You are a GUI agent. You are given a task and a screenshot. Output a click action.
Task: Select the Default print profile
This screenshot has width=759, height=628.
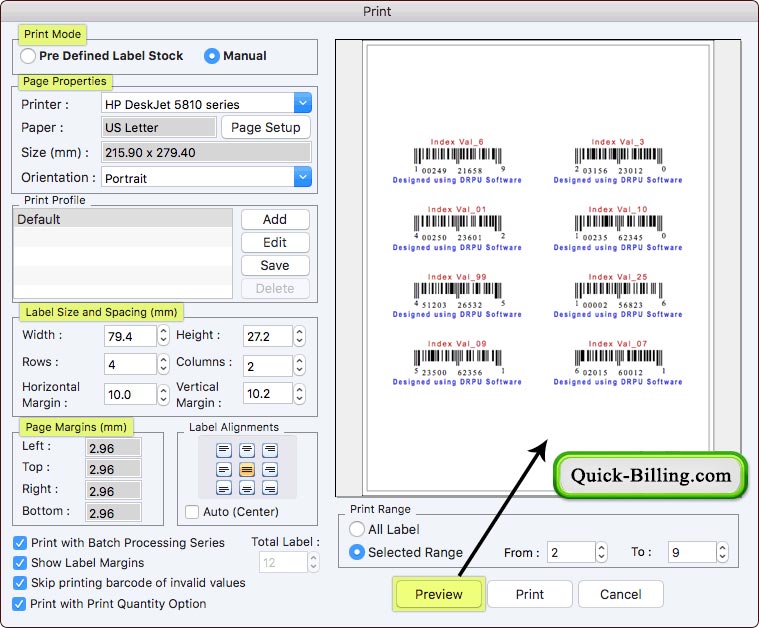(123, 219)
